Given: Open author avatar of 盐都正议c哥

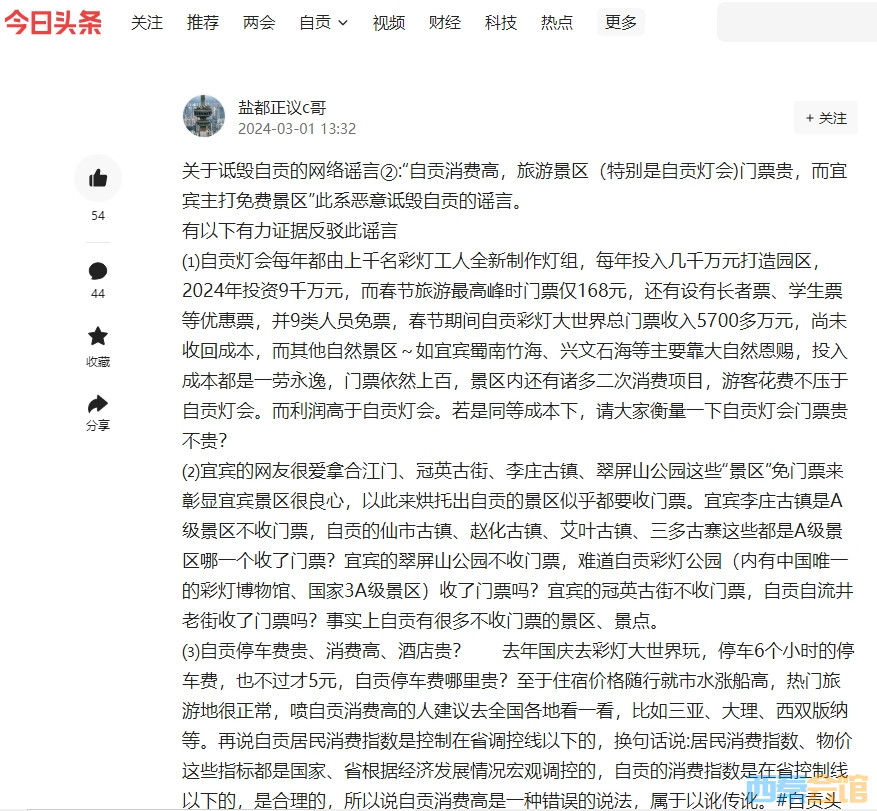Looking at the screenshot, I should pyautogui.click(x=204, y=117).
